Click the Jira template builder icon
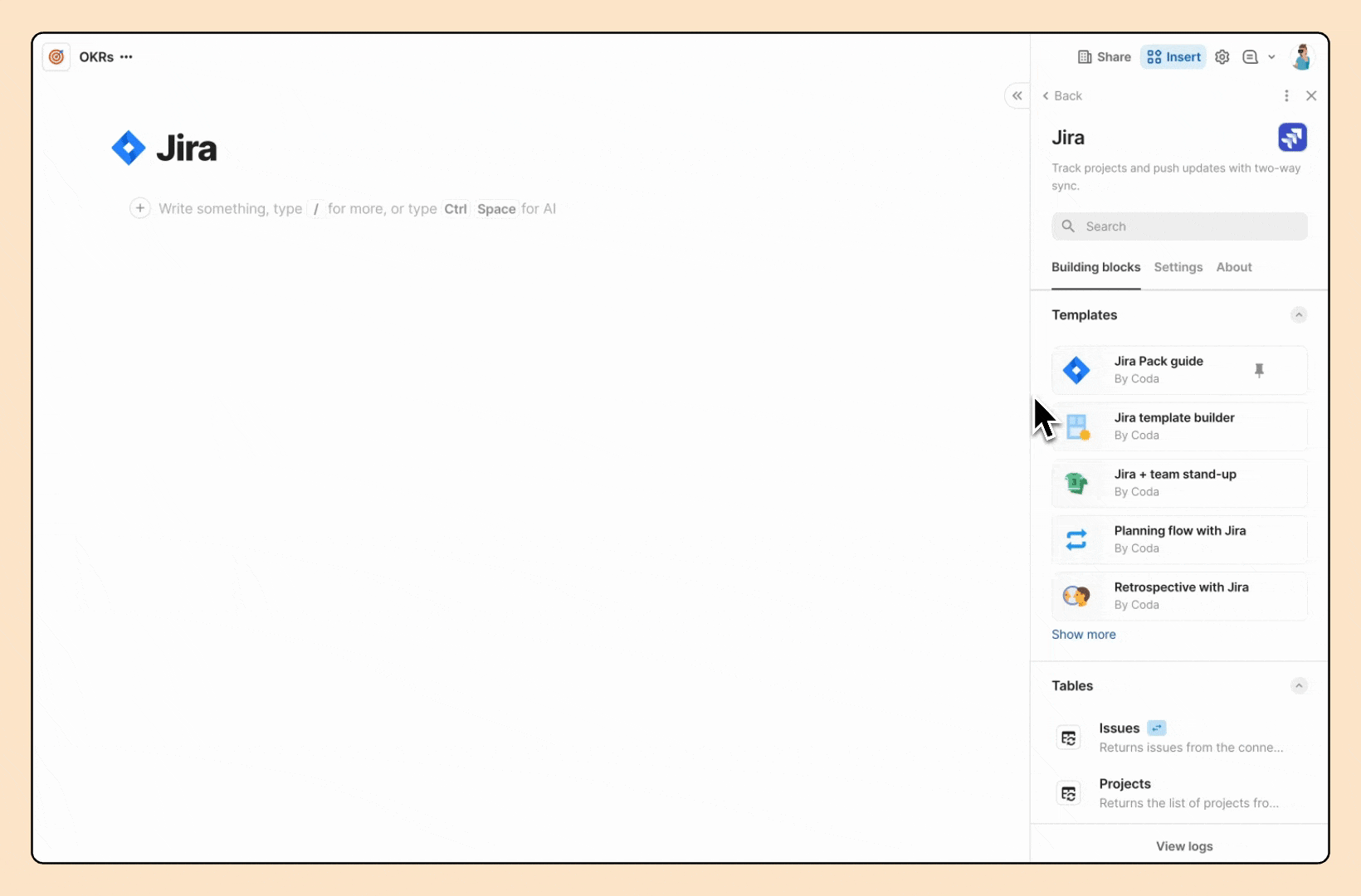The image size is (1361, 896). [1077, 426]
